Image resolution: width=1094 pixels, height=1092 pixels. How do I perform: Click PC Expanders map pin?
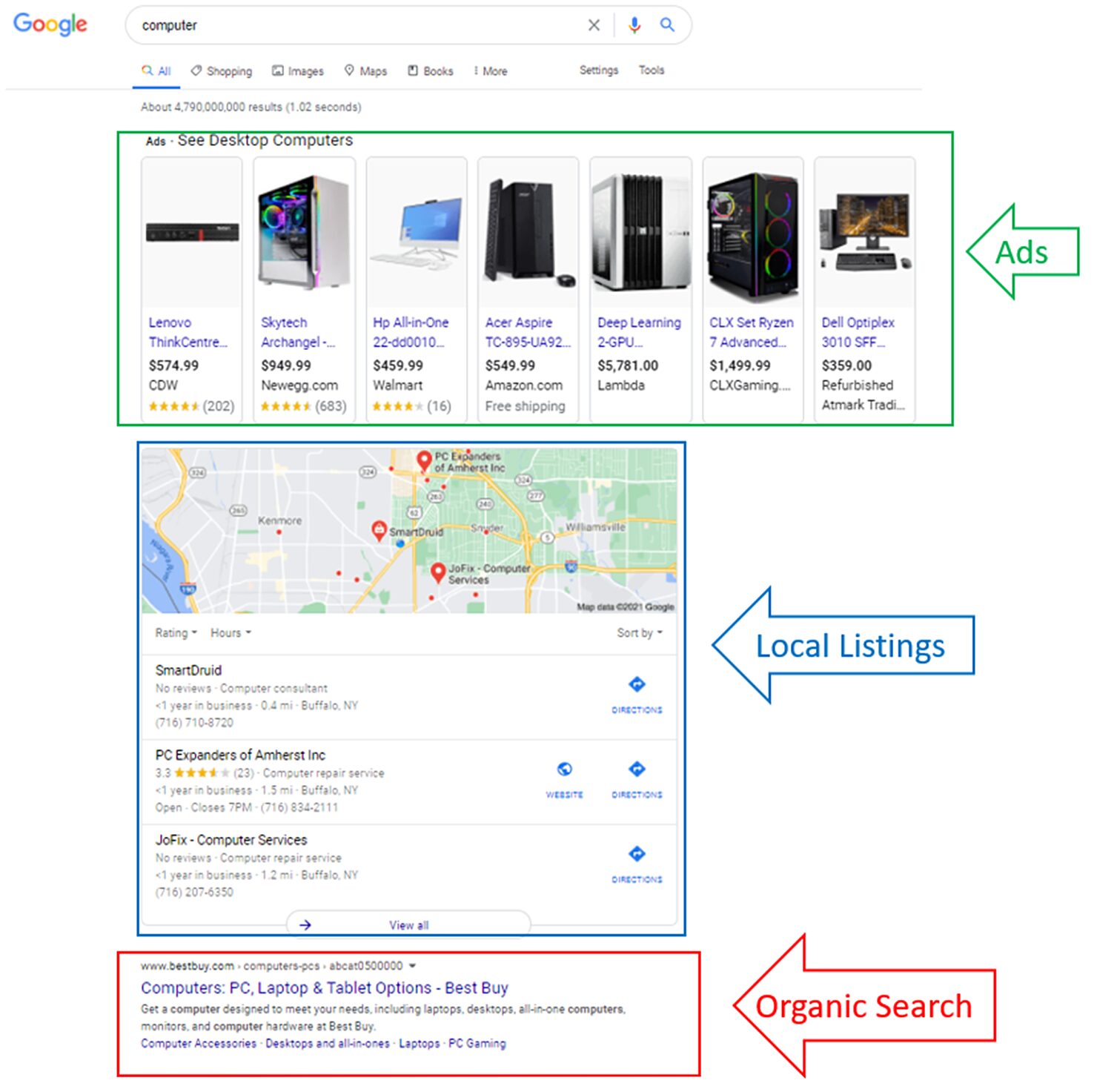click(424, 460)
